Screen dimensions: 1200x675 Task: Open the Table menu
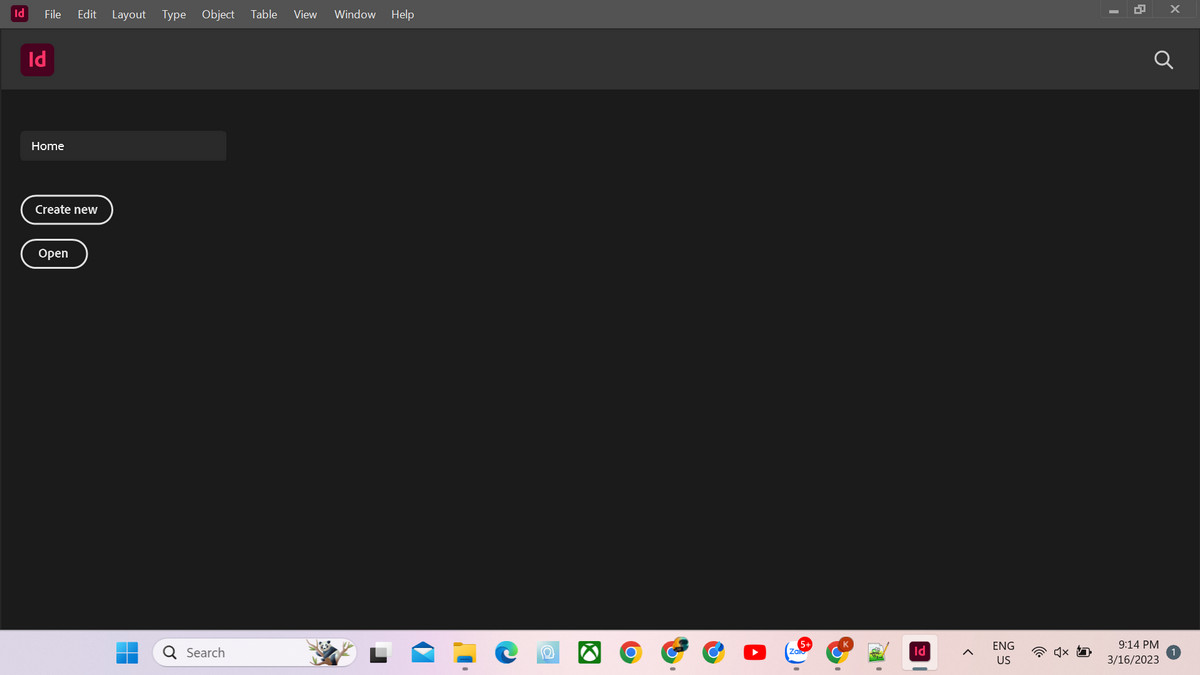click(264, 14)
